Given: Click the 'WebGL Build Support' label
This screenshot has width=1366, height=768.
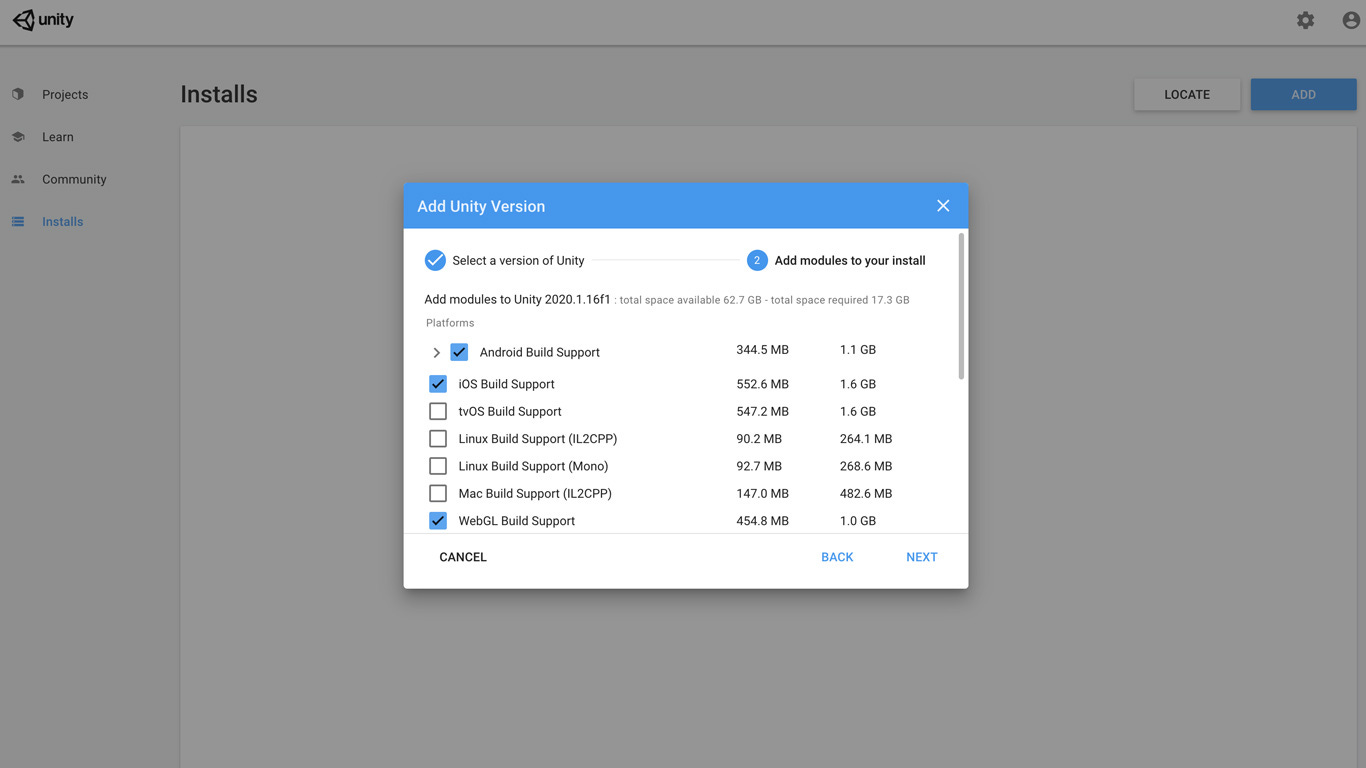Looking at the screenshot, I should point(517,520).
